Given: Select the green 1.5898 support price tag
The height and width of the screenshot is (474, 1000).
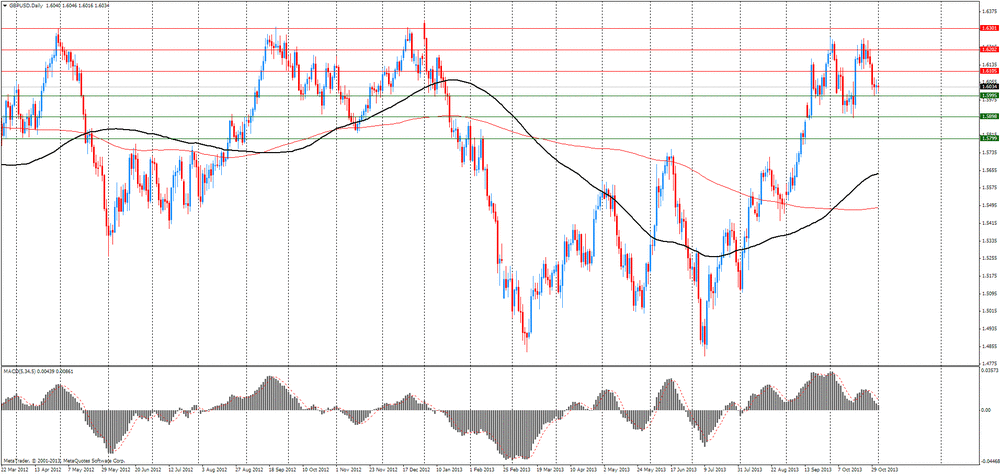Looking at the screenshot, I should (990, 117).
